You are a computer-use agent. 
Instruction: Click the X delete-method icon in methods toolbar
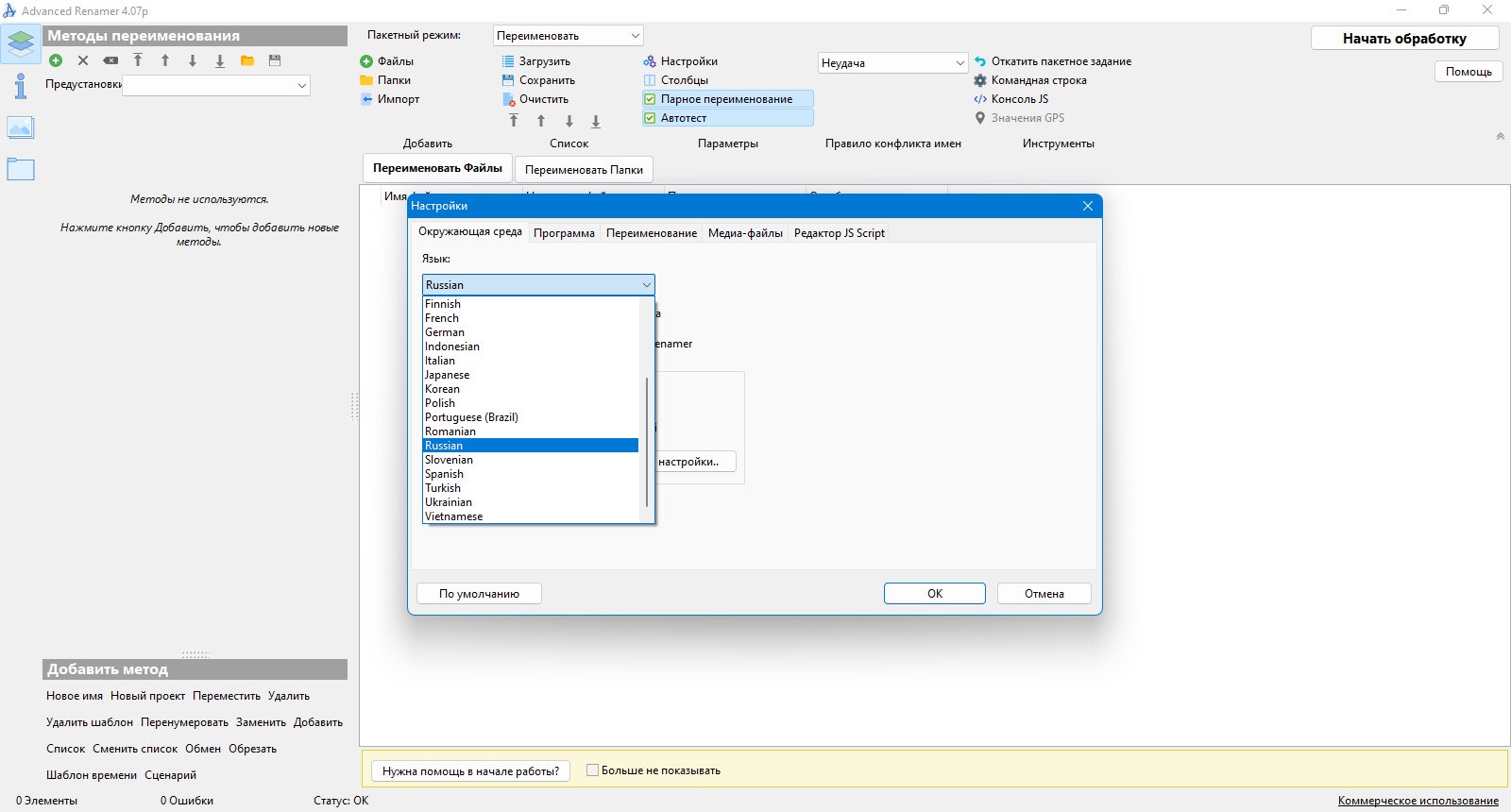[x=83, y=60]
